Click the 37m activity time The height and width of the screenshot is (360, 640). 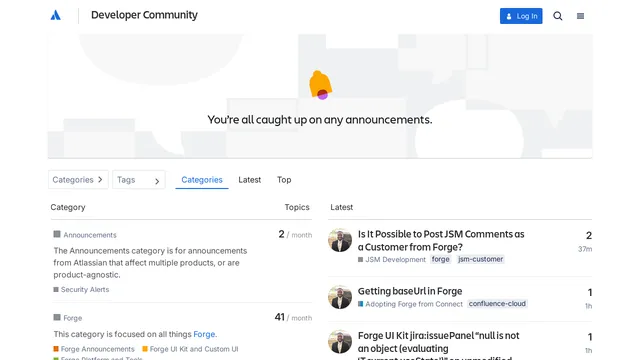click(585, 249)
